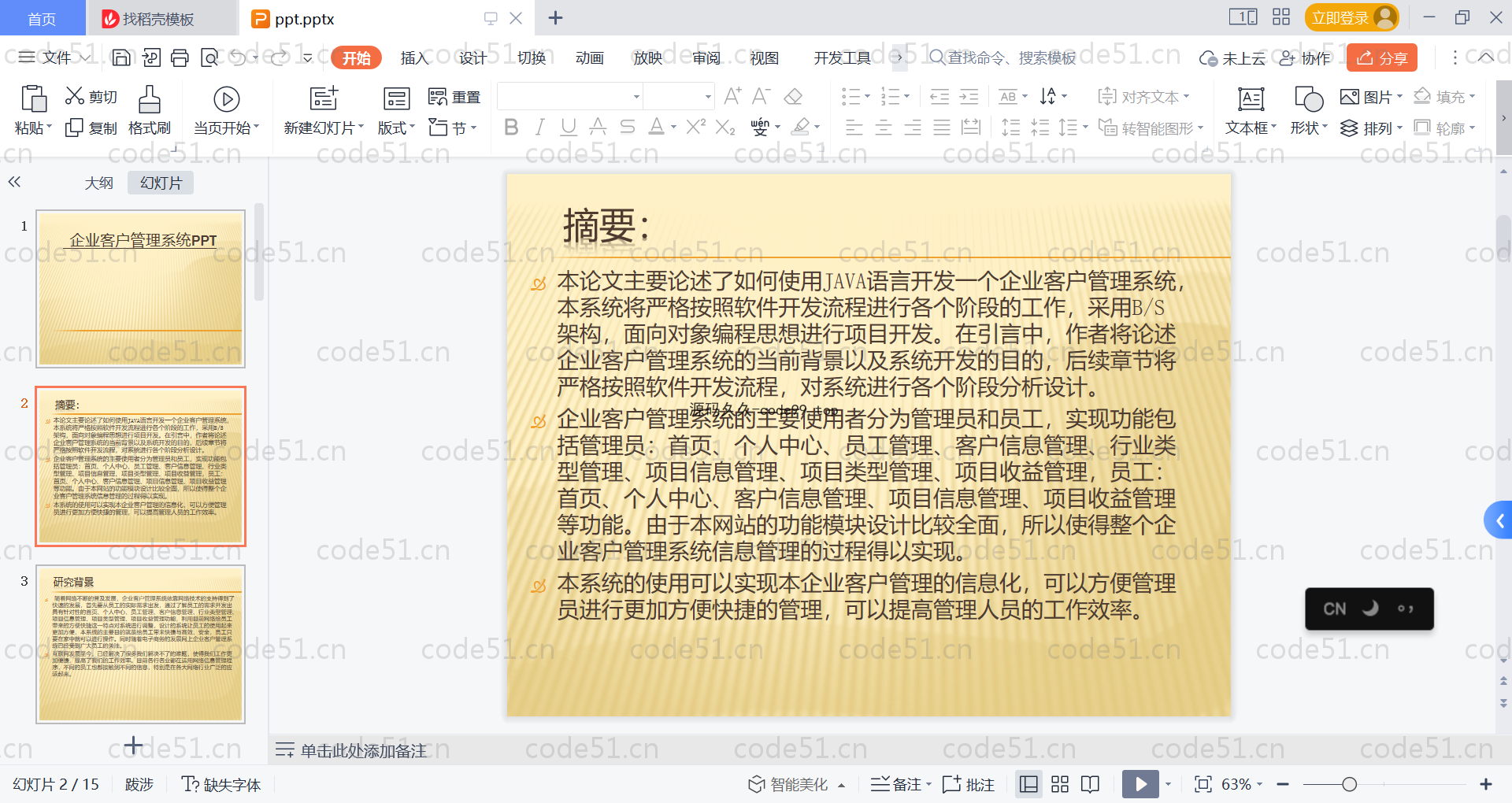Open 智能美化 smart beautify
Image resolution: width=1512 pixels, height=803 pixels.
click(x=796, y=784)
